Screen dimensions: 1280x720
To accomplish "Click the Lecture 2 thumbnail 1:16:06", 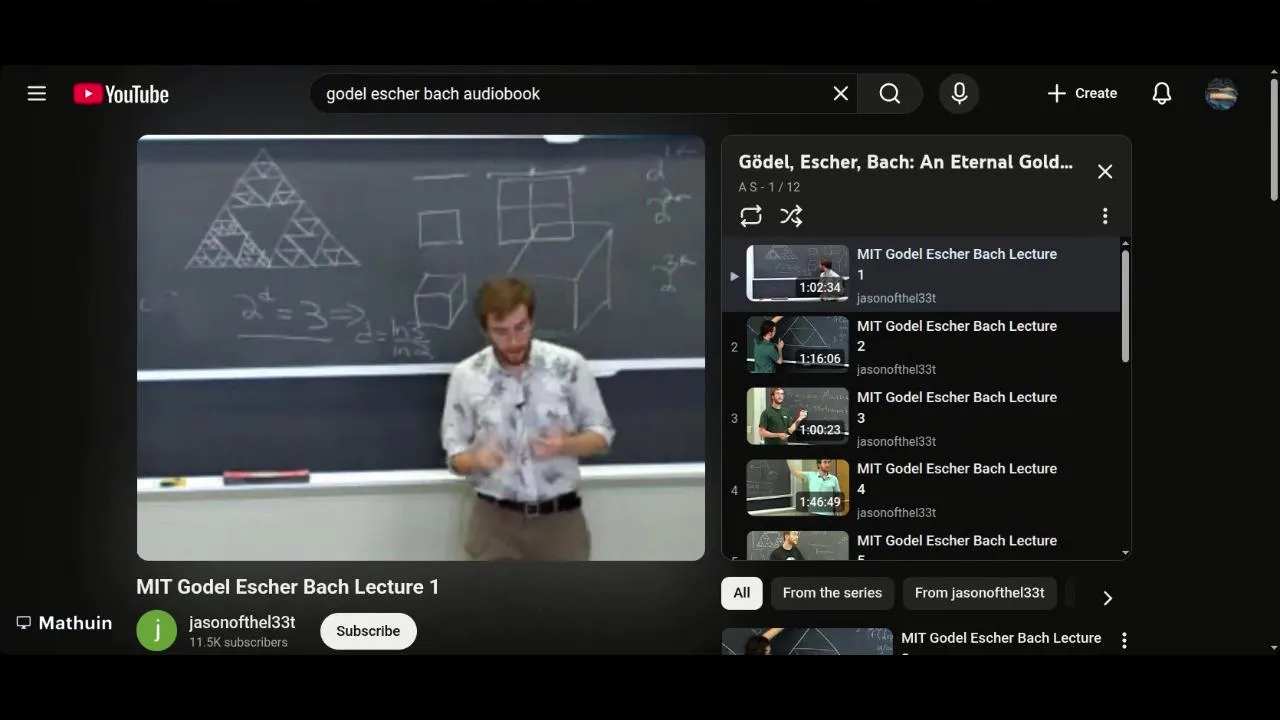I will pyautogui.click(x=798, y=345).
